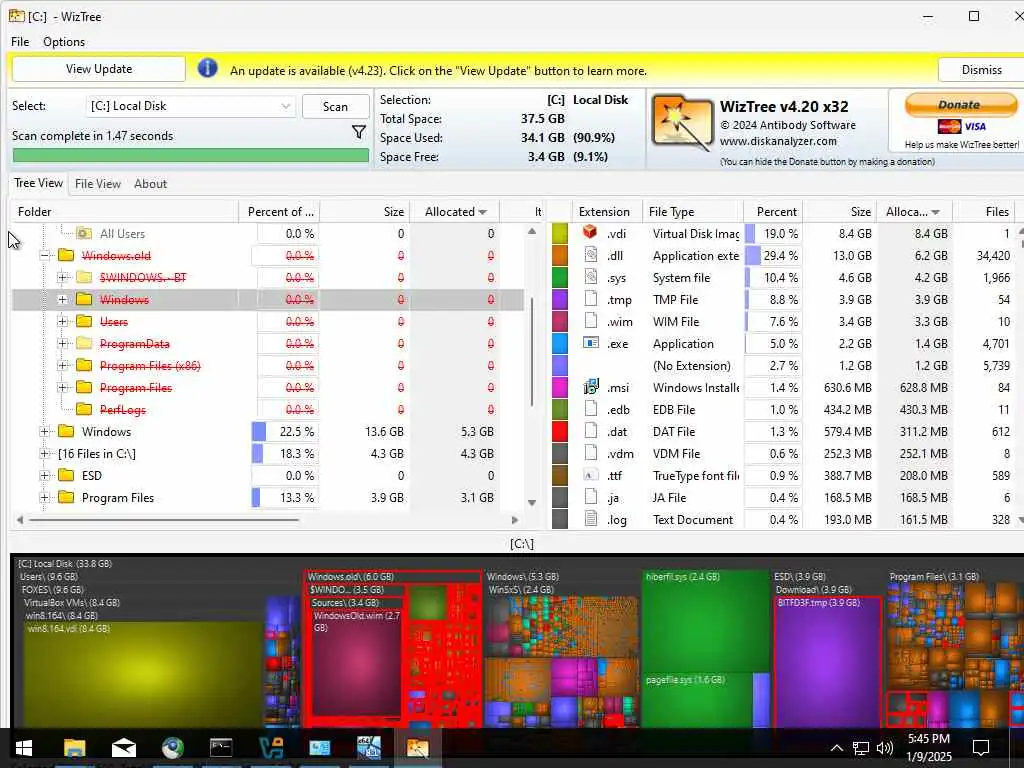1024x768 pixels.
Task: Expand the $WINDOWS.~BT folder
Action: [63, 278]
